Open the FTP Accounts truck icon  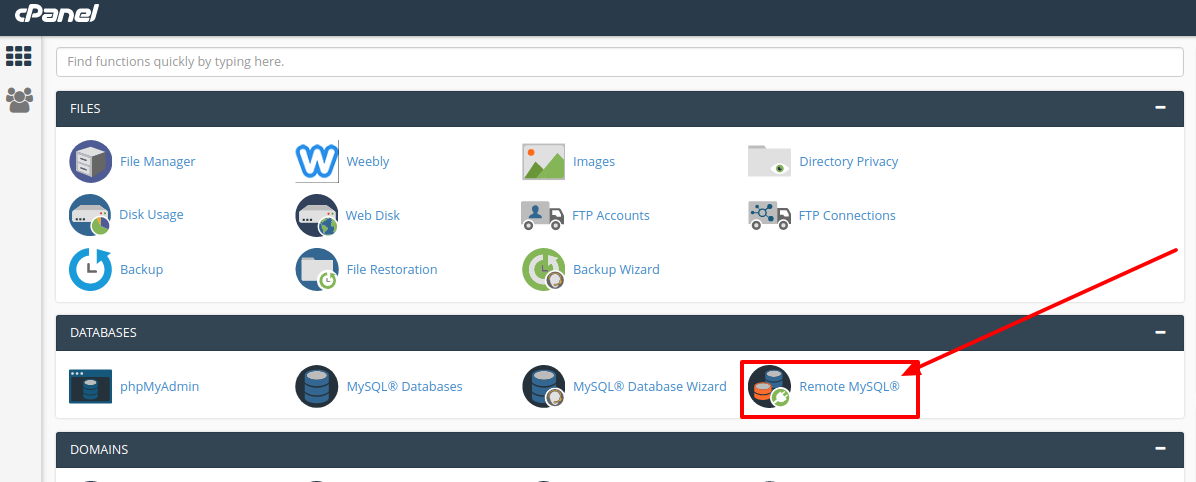(542, 215)
